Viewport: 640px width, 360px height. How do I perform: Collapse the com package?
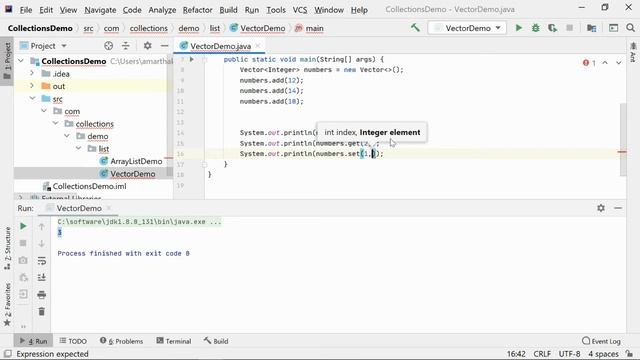pyautogui.click(x=44, y=111)
